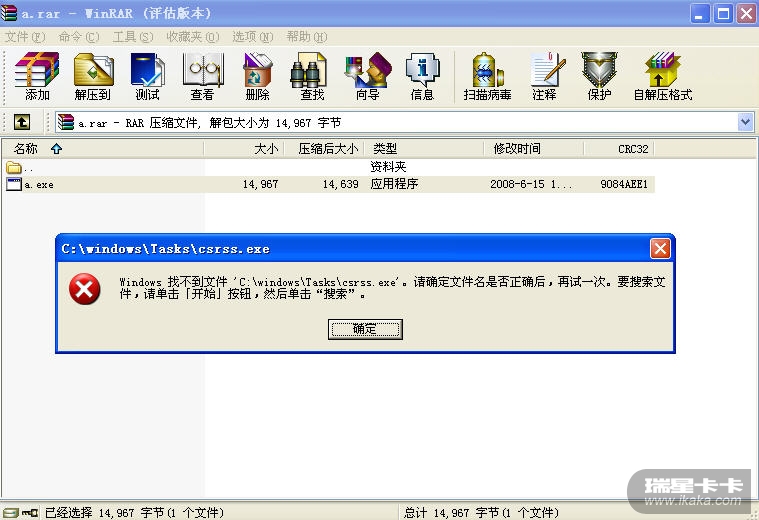
Task: Sort by 压缩后大小 column header
Action: [324, 149]
